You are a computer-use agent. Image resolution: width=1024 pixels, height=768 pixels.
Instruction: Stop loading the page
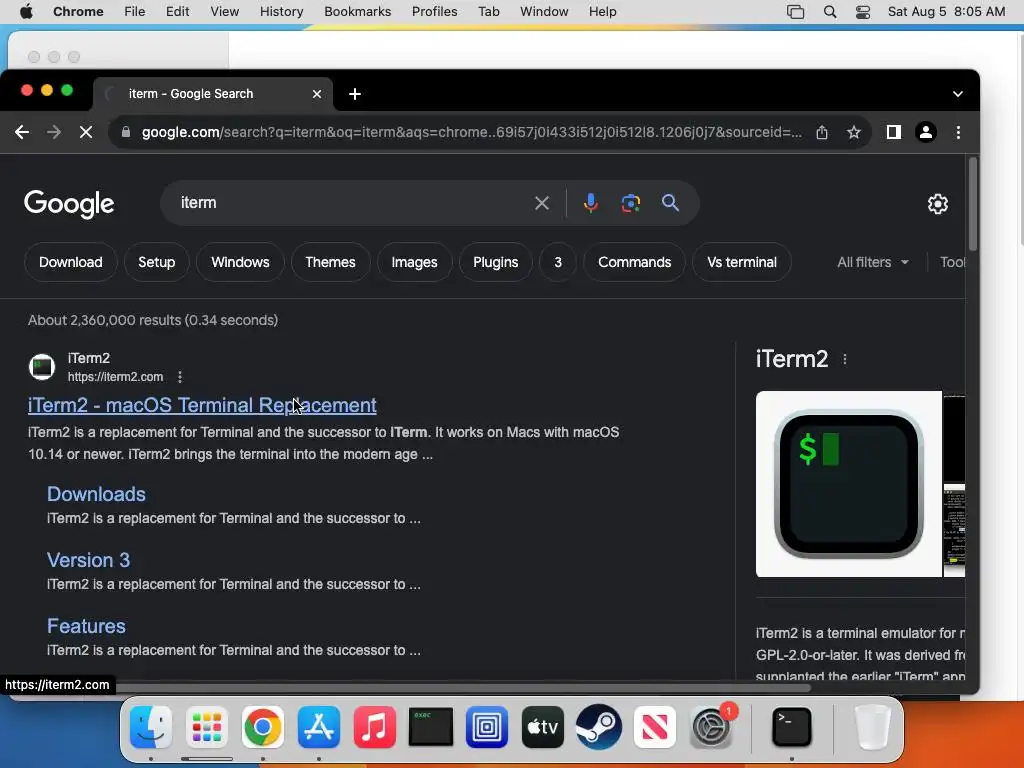pyautogui.click(x=86, y=133)
